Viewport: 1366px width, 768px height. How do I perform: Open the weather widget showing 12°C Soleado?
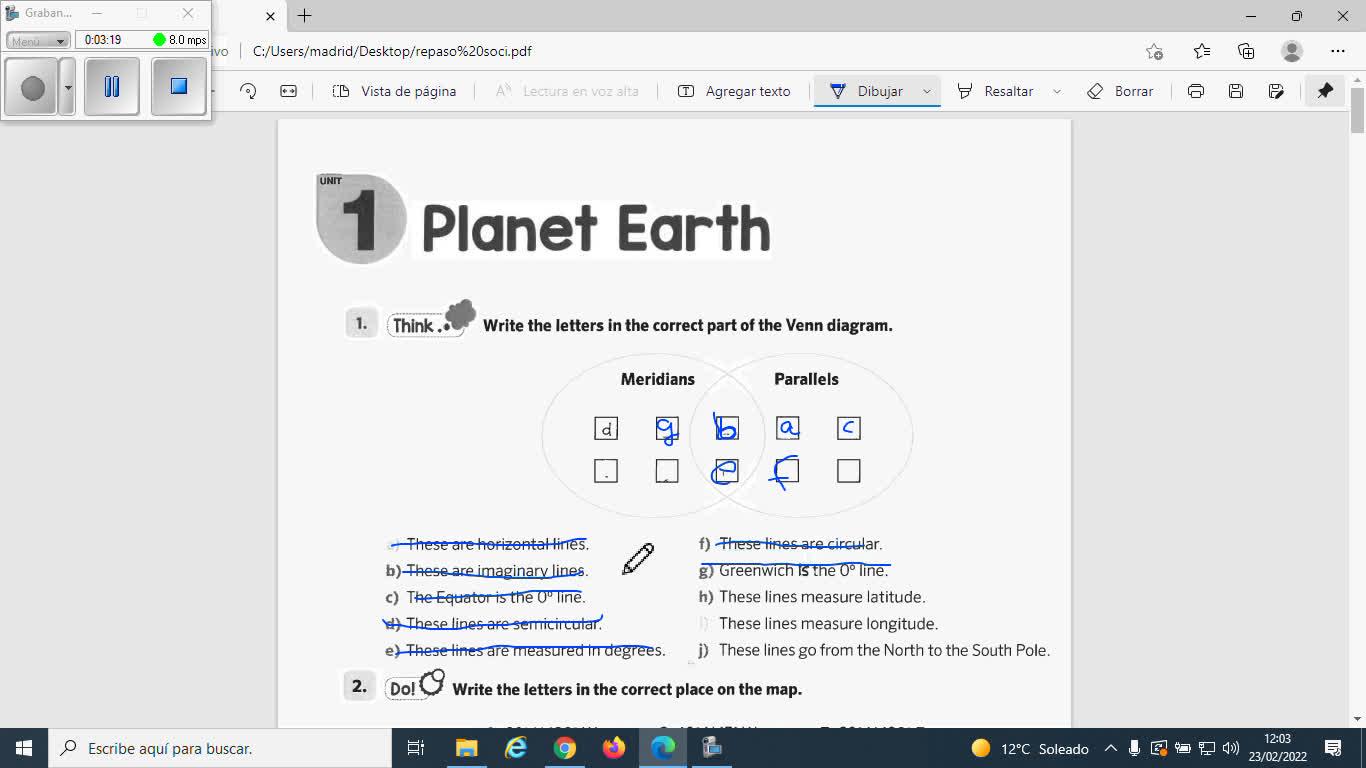pyautogui.click(x=1030, y=748)
